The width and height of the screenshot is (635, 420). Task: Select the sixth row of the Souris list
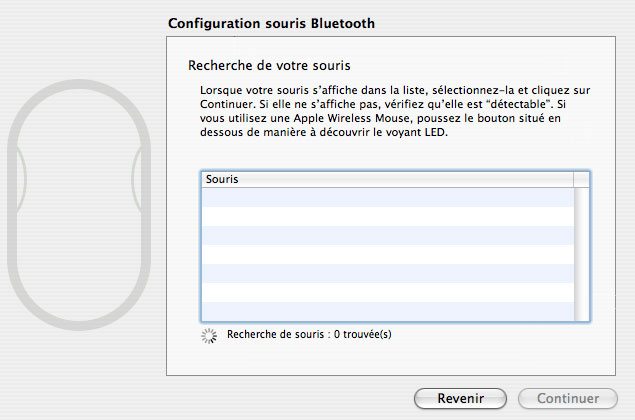point(388,292)
